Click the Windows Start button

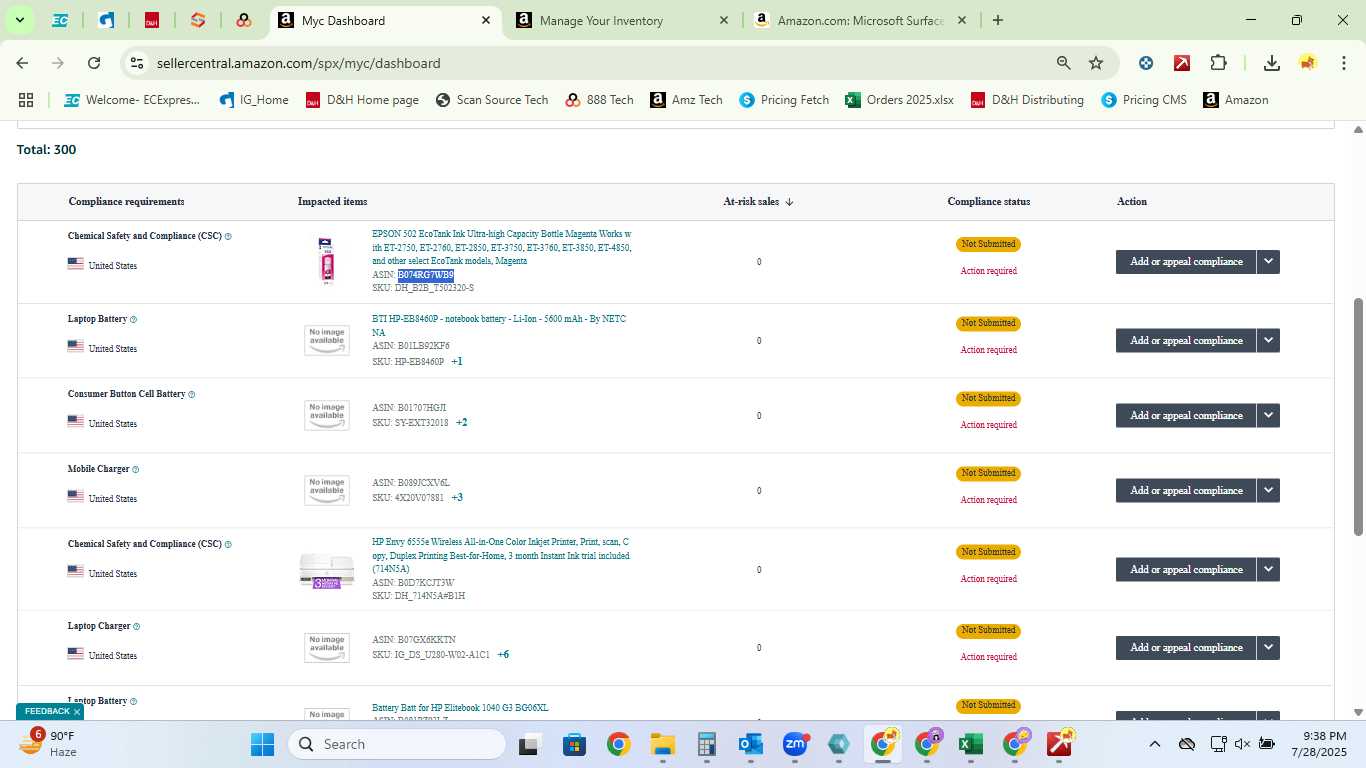click(x=262, y=744)
